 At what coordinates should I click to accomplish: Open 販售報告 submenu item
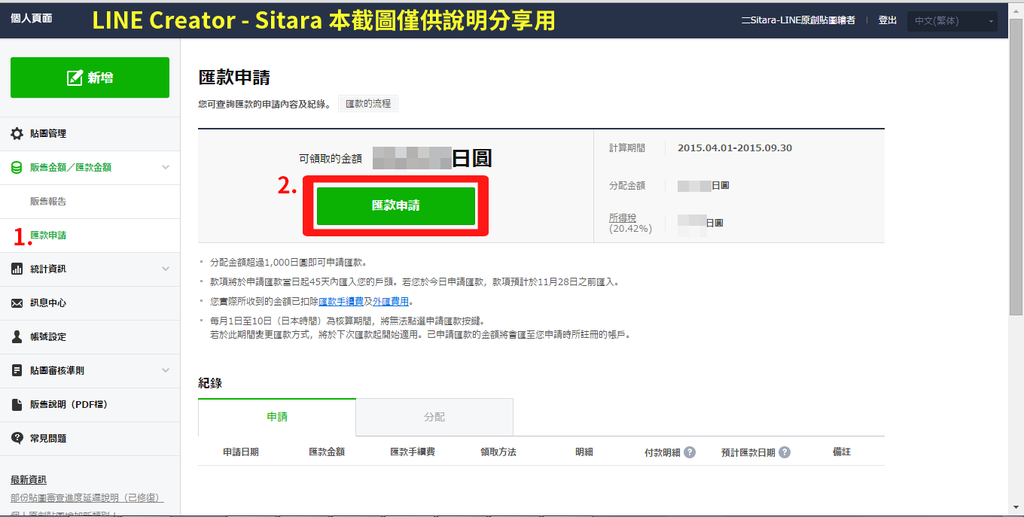pos(48,202)
